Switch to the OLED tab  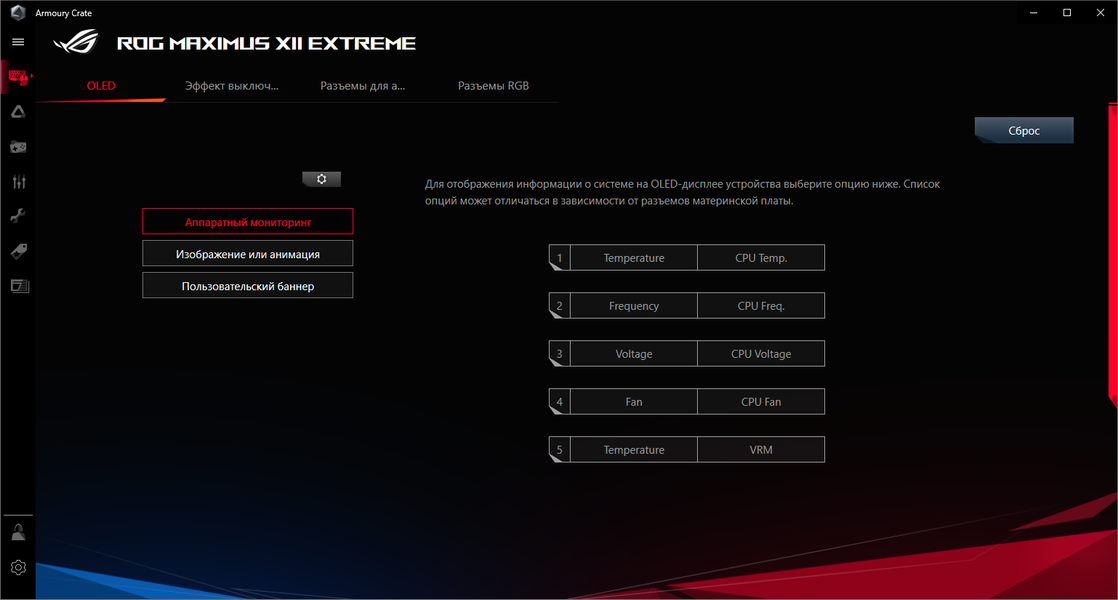coord(101,86)
